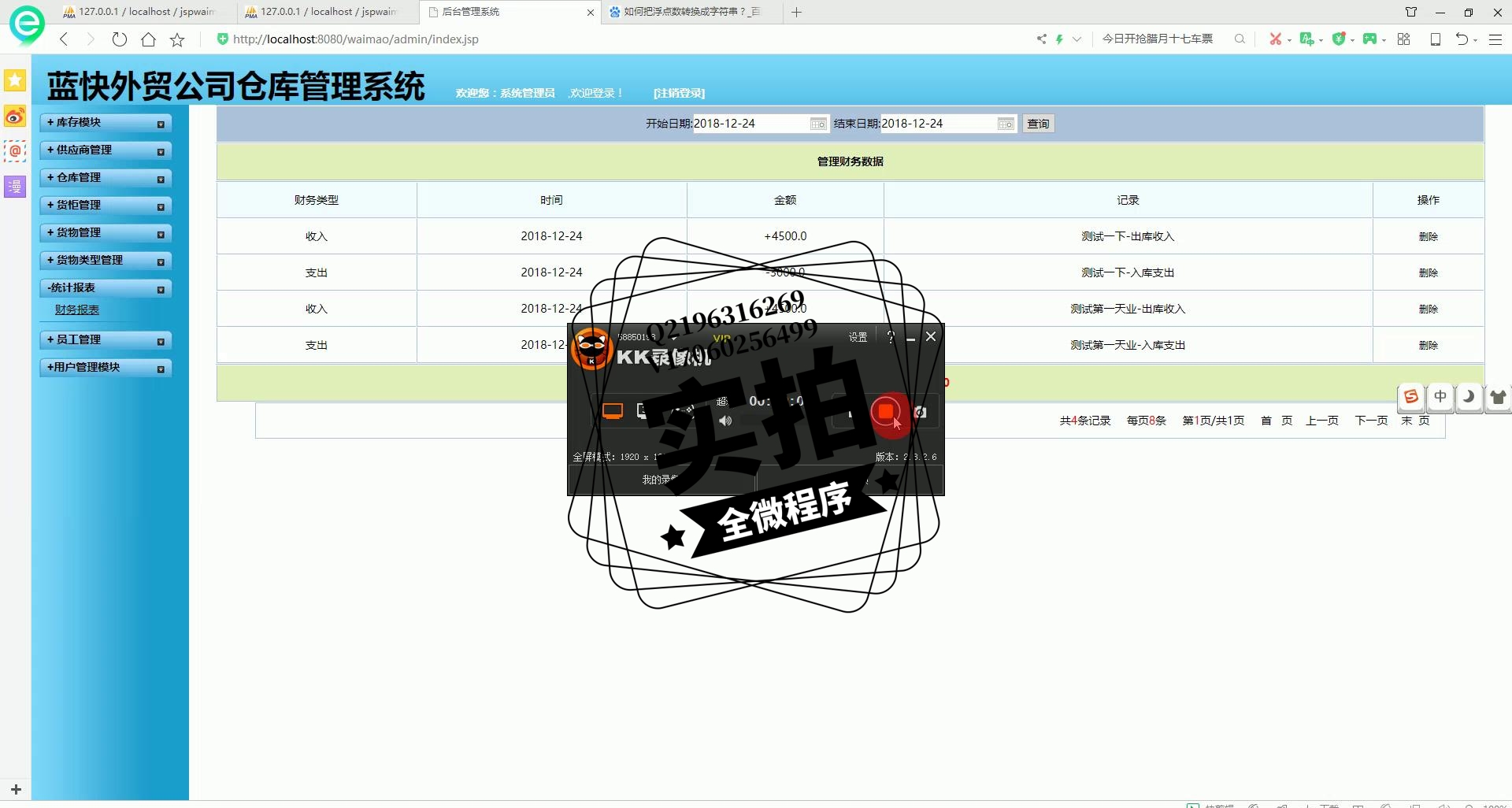Expand 供应商管理 menu
The width and height of the screenshot is (1512, 808).
[106, 150]
